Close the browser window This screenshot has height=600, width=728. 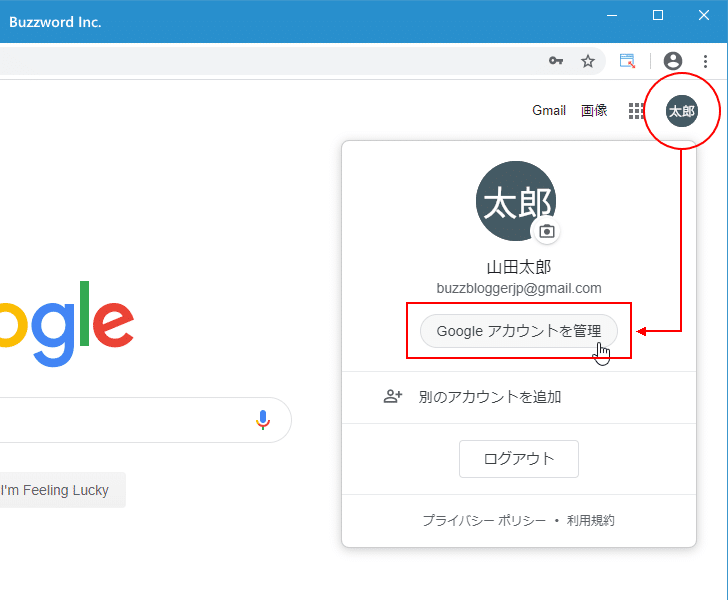[704, 15]
